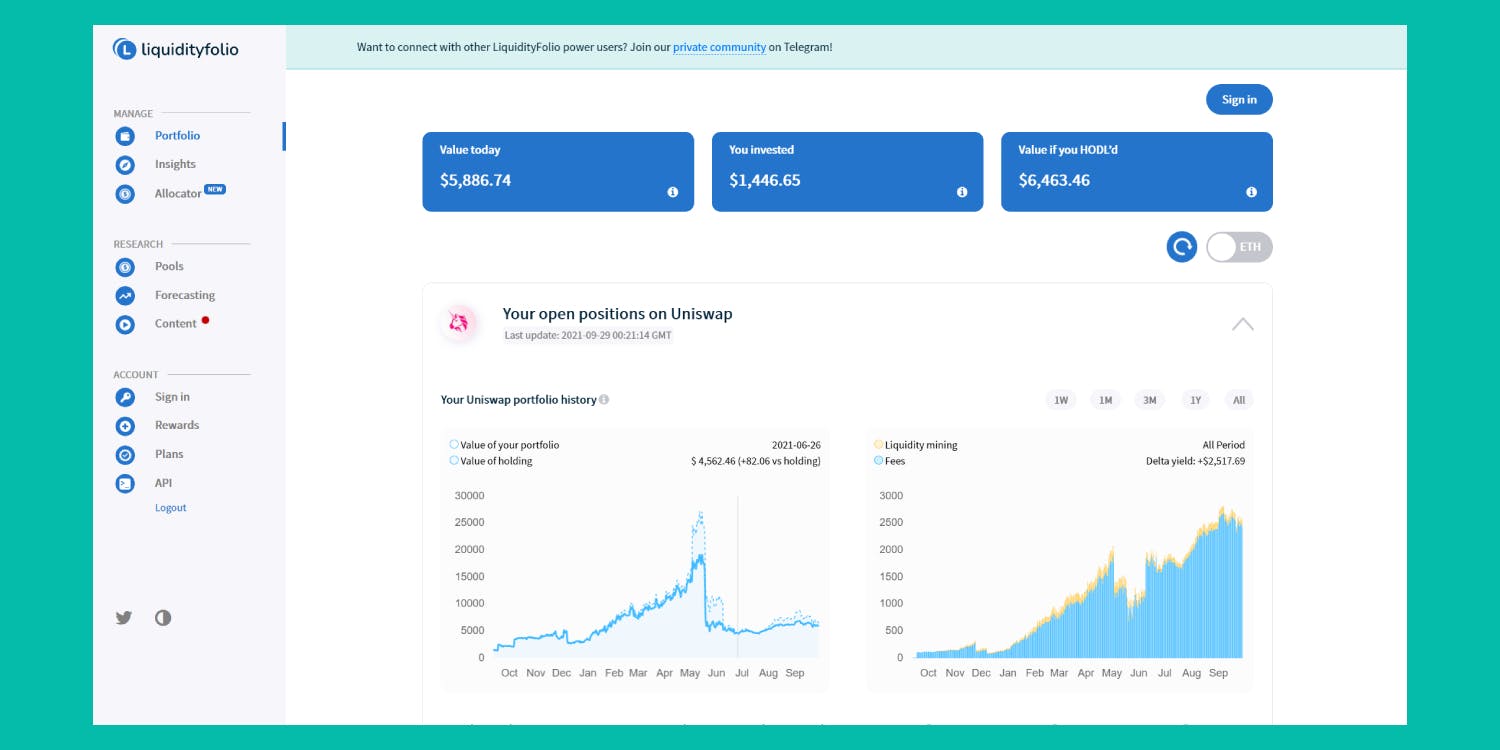Click the NEW badge beside Allocator
The width and height of the screenshot is (1500, 750).
point(215,188)
